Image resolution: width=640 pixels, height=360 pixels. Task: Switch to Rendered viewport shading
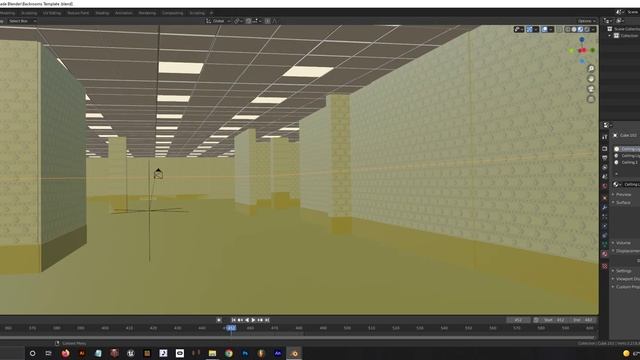pos(587,29)
